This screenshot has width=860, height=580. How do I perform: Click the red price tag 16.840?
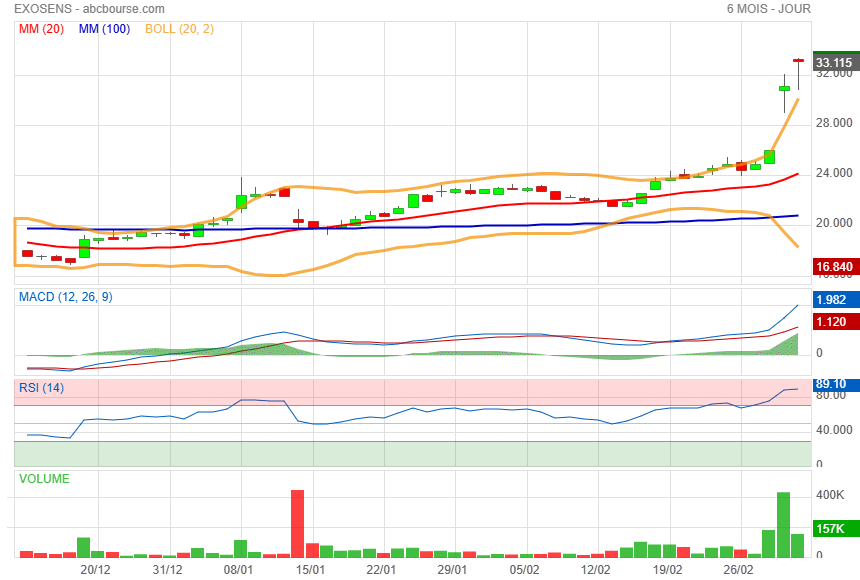coord(836,267)
